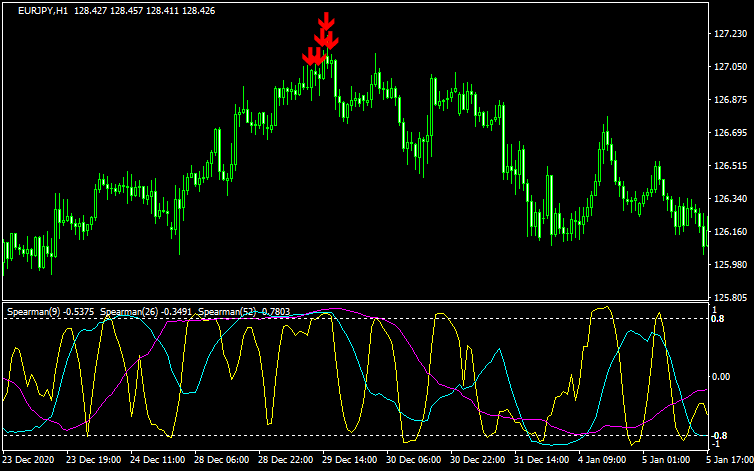The width and height of the screenshot is (754, 471).
Task: Click the 126.875 price scale value
Action: tap(728, 100)
